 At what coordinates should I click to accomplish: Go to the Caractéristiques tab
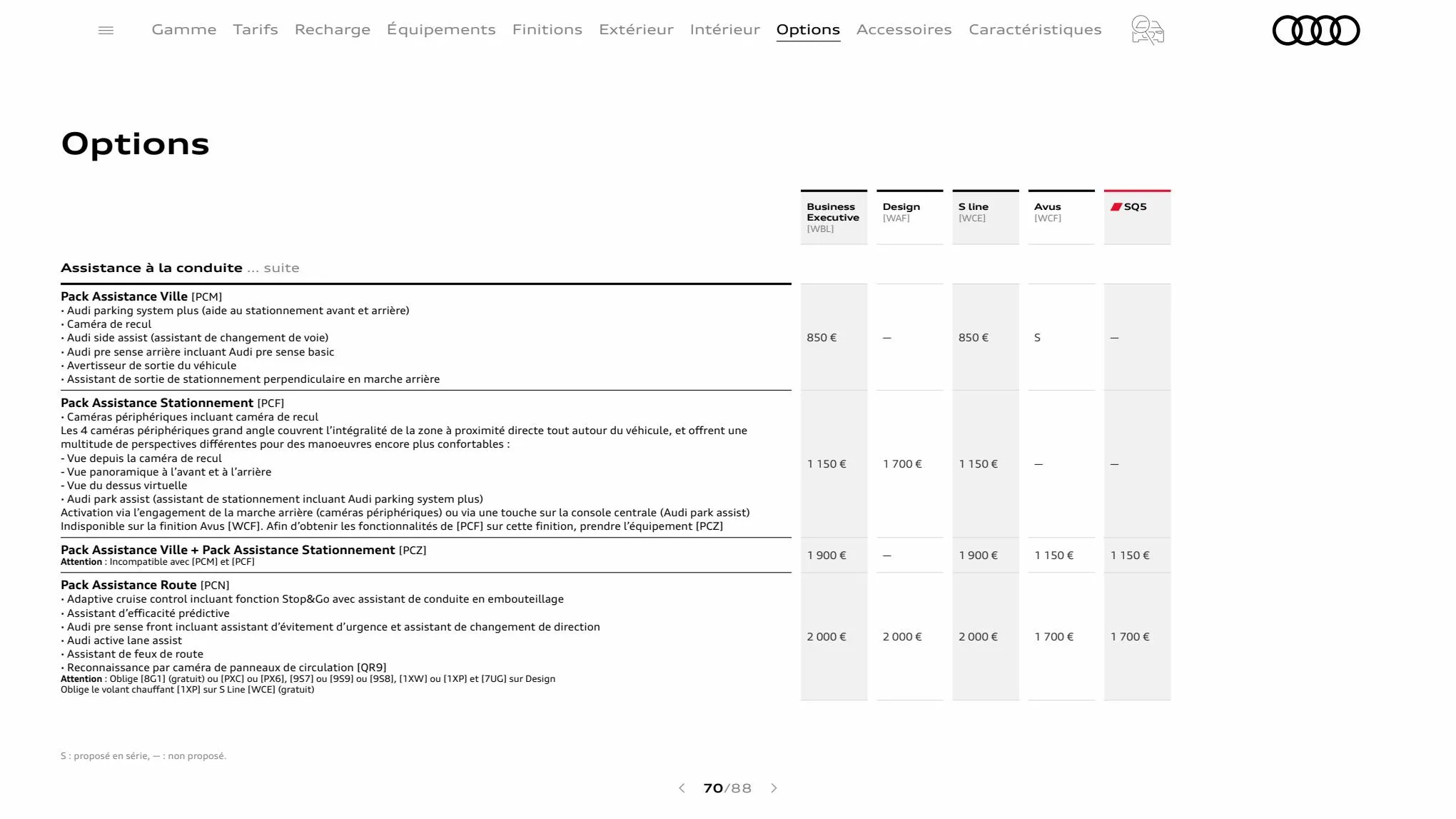[x=1035, y=29]
